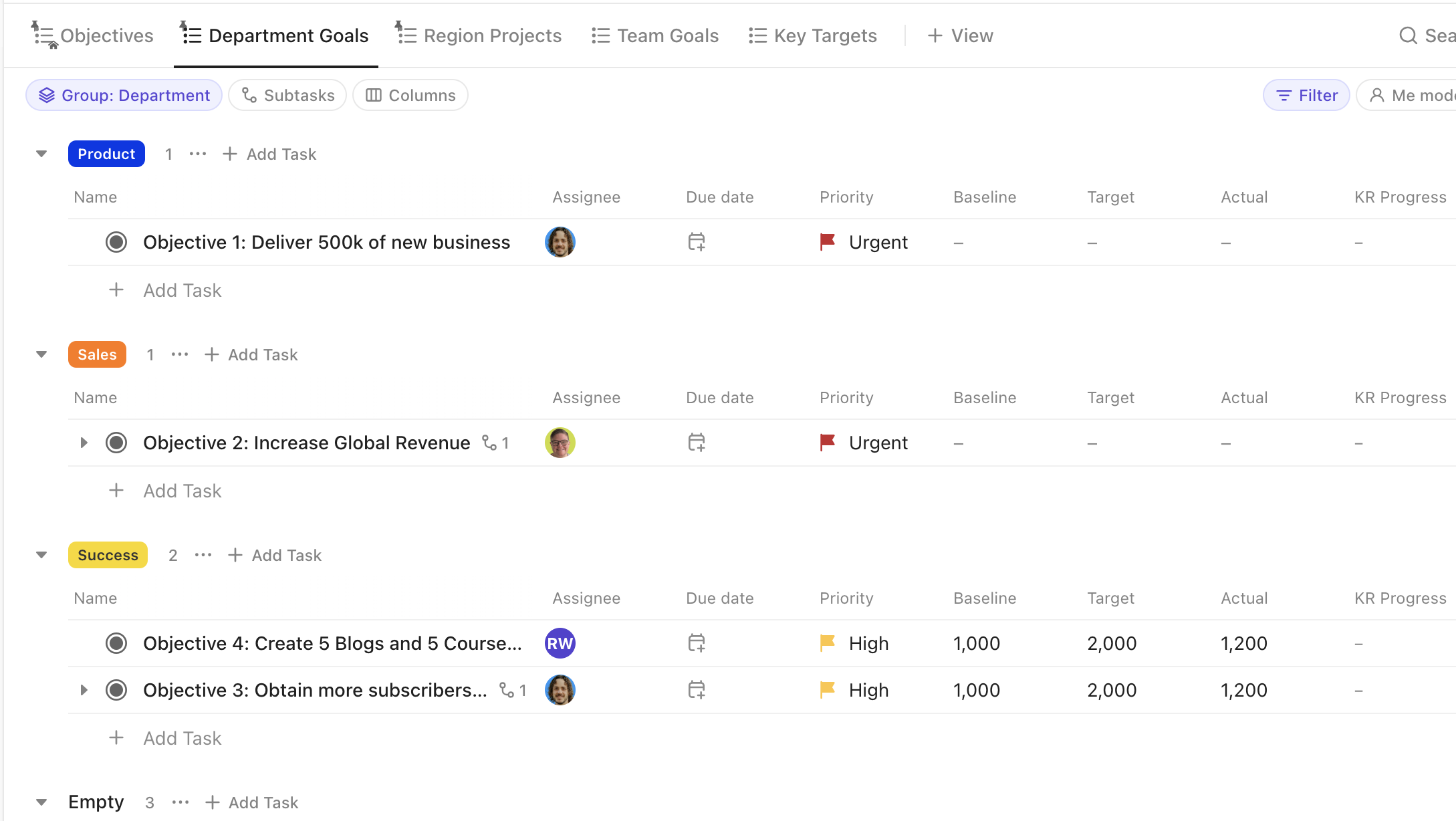The height and width of the screenshot is (821, 1456).
Task: Toggle the status circle on Objective 4
Action: click(x=116, y=642)
